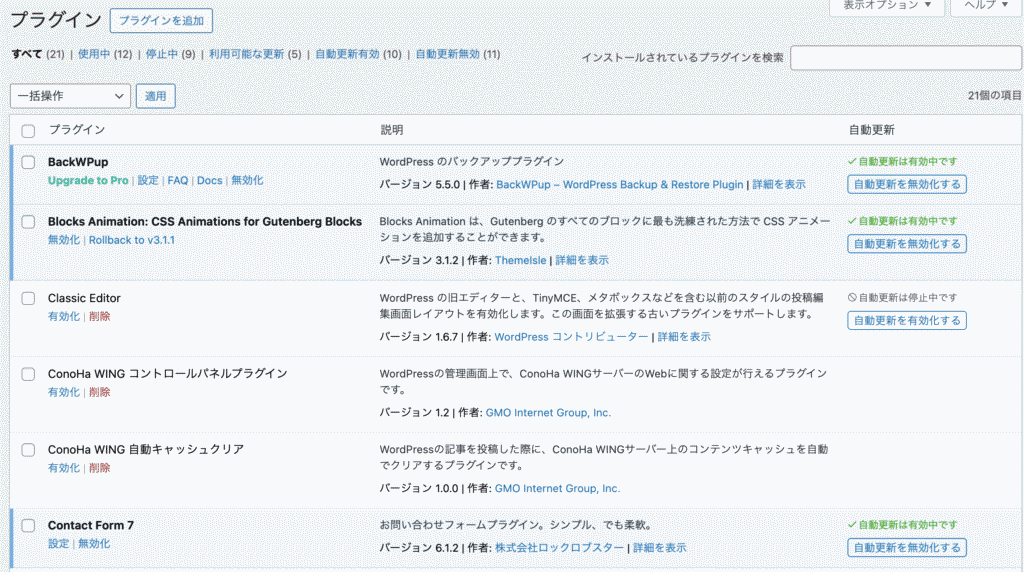Click Rollback to v3.1.1 link
Screen dimensions: 1024x572
pyautogui.click(x=131, y=241)
